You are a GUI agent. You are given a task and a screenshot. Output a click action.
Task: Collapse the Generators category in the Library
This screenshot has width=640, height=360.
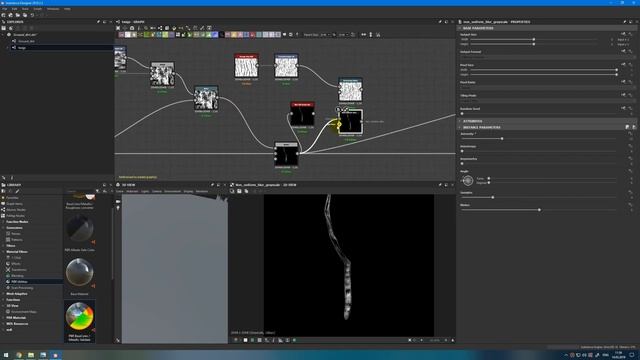[x=3, y=228]
